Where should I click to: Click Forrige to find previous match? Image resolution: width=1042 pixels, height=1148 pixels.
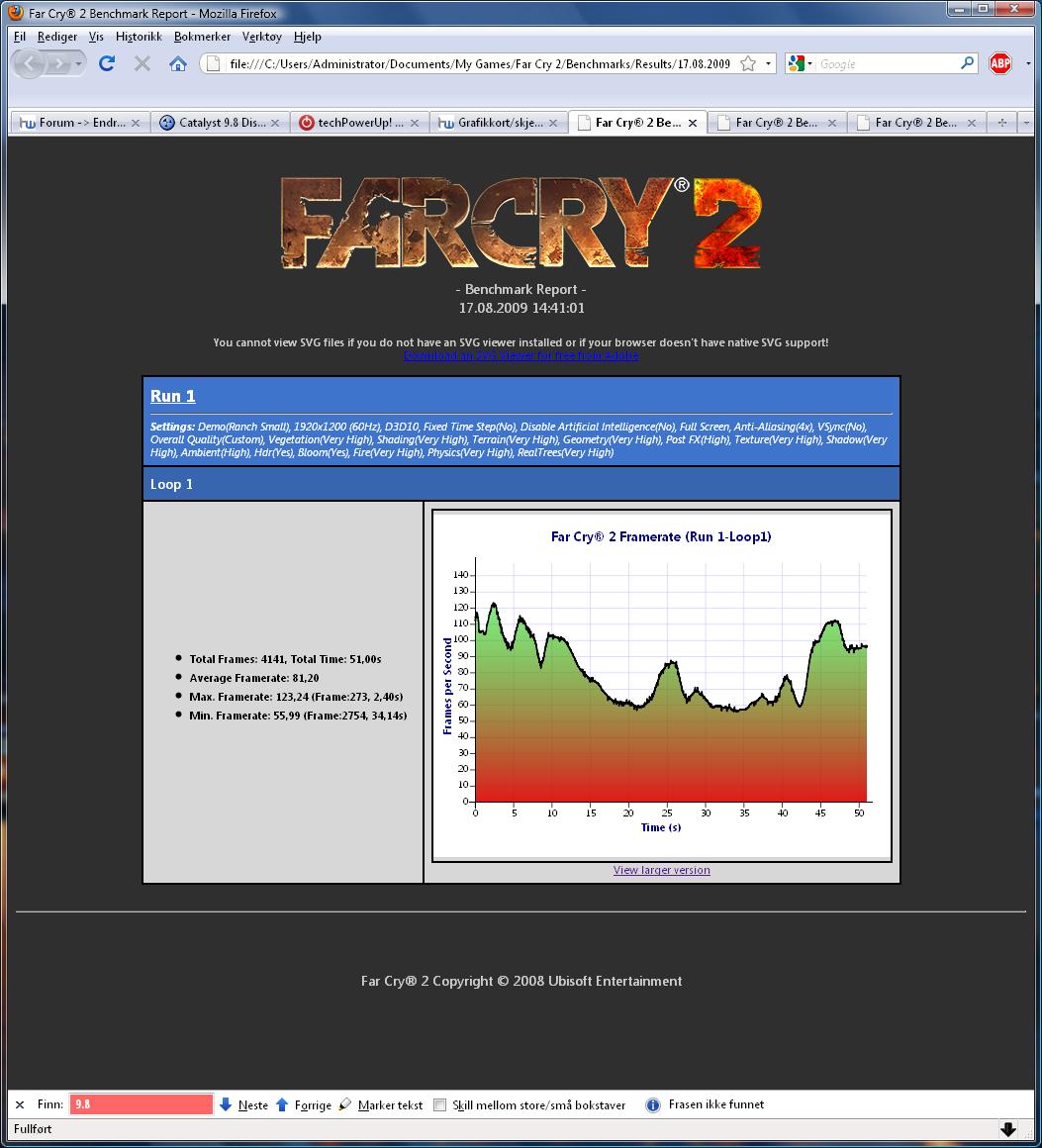click(x=303, y=1104)
